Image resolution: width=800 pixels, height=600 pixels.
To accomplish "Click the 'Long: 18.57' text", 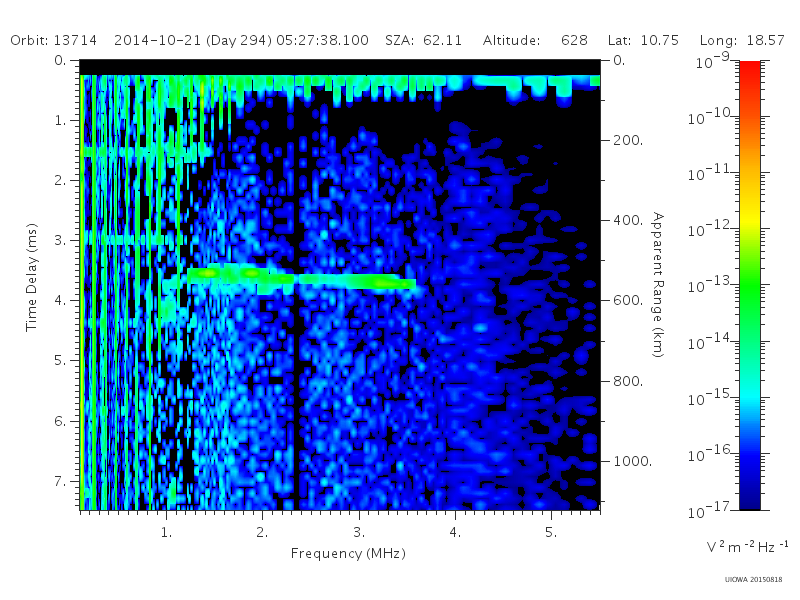I will tap(742, 40).
